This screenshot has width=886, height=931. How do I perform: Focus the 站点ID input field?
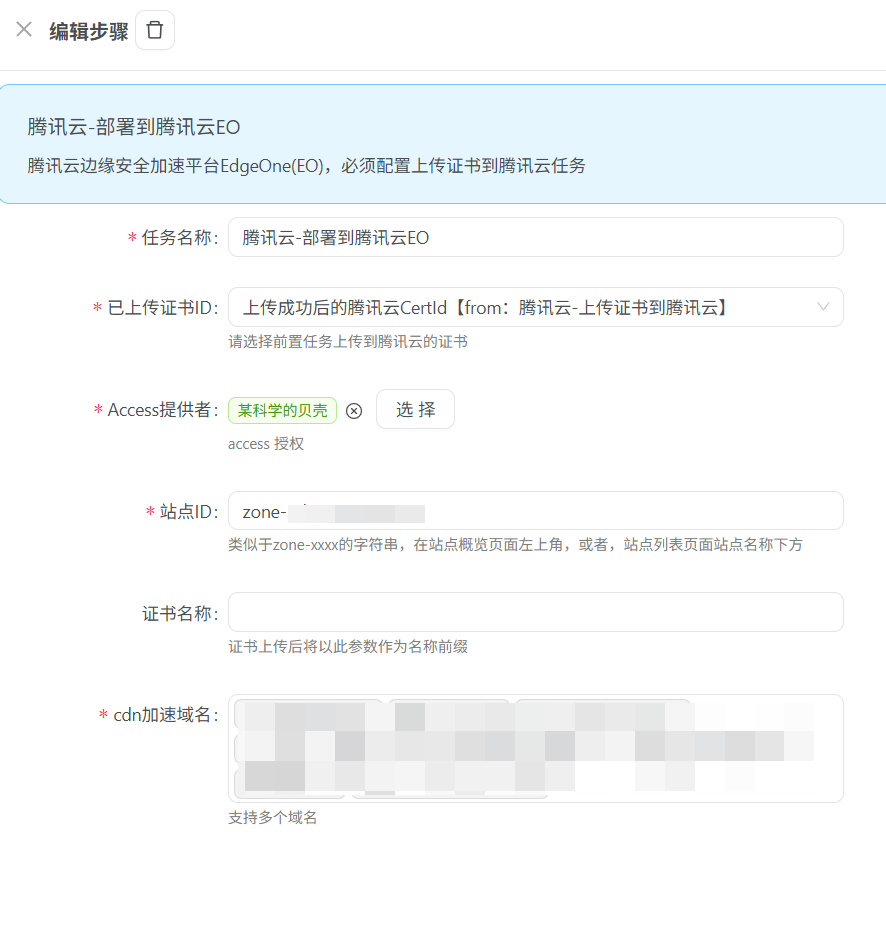pos(536,511)
